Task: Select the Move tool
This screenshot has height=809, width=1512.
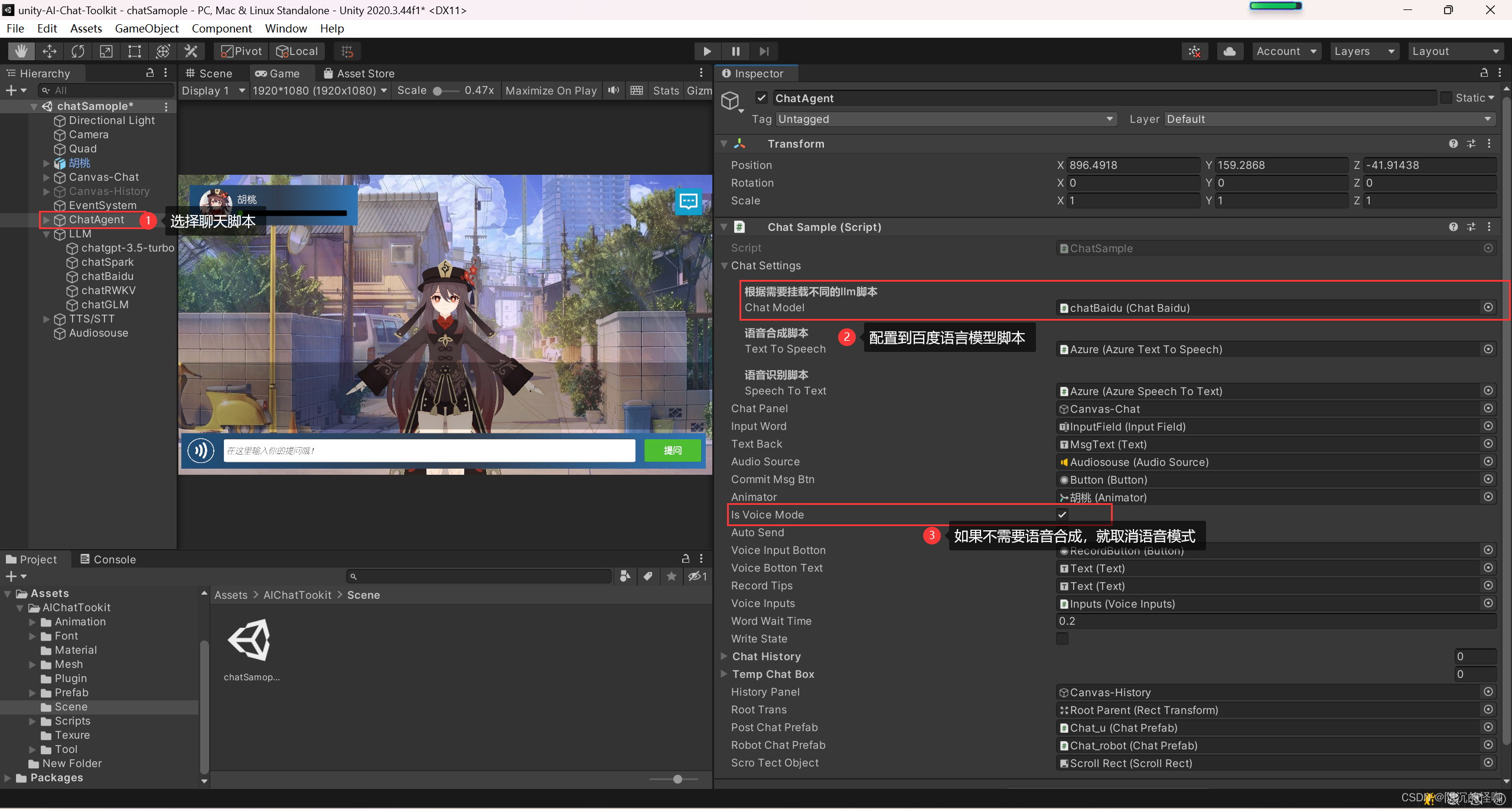Action: click(50, 51)
